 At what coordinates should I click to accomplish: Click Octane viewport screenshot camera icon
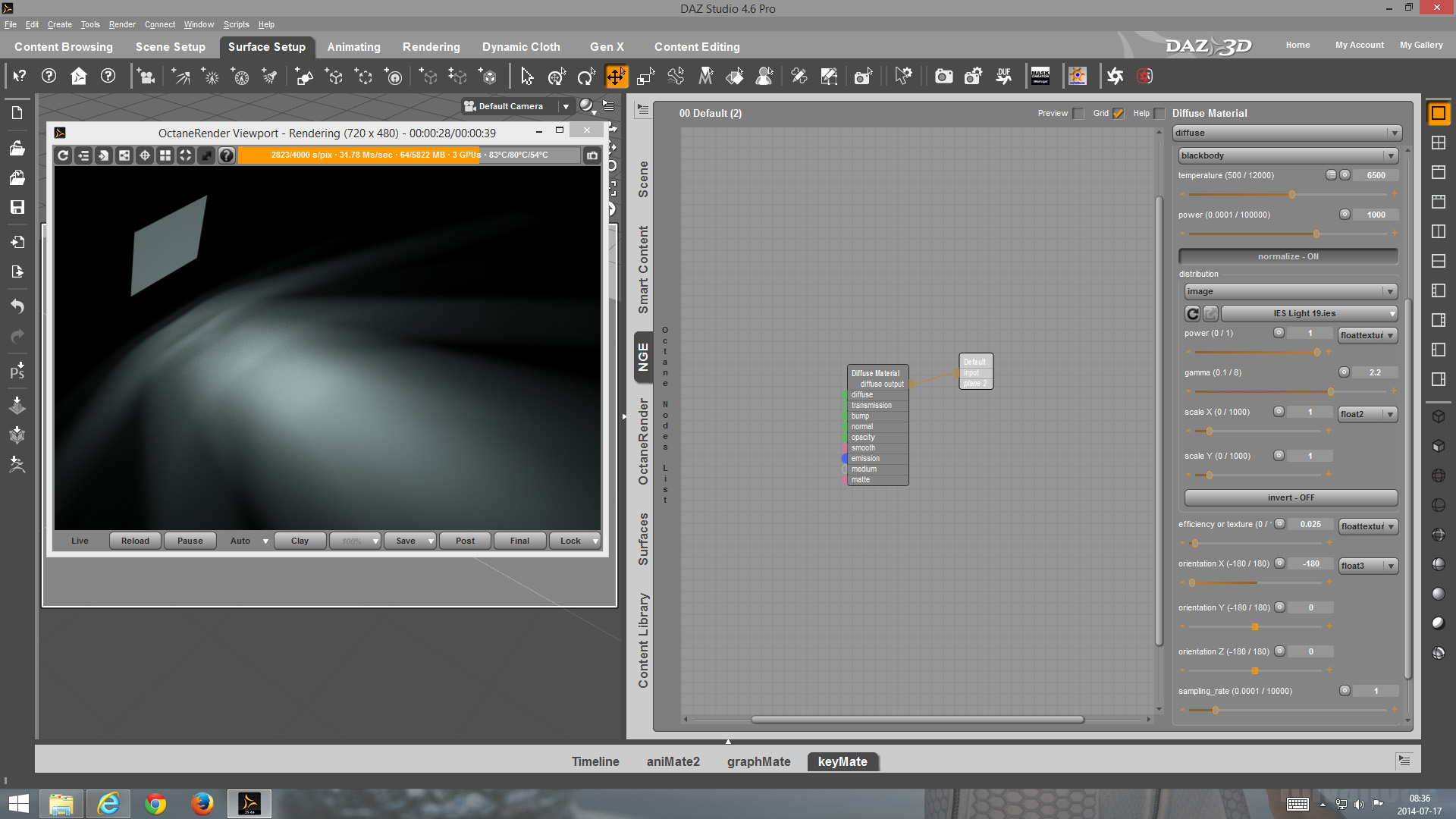pos(592,155)
